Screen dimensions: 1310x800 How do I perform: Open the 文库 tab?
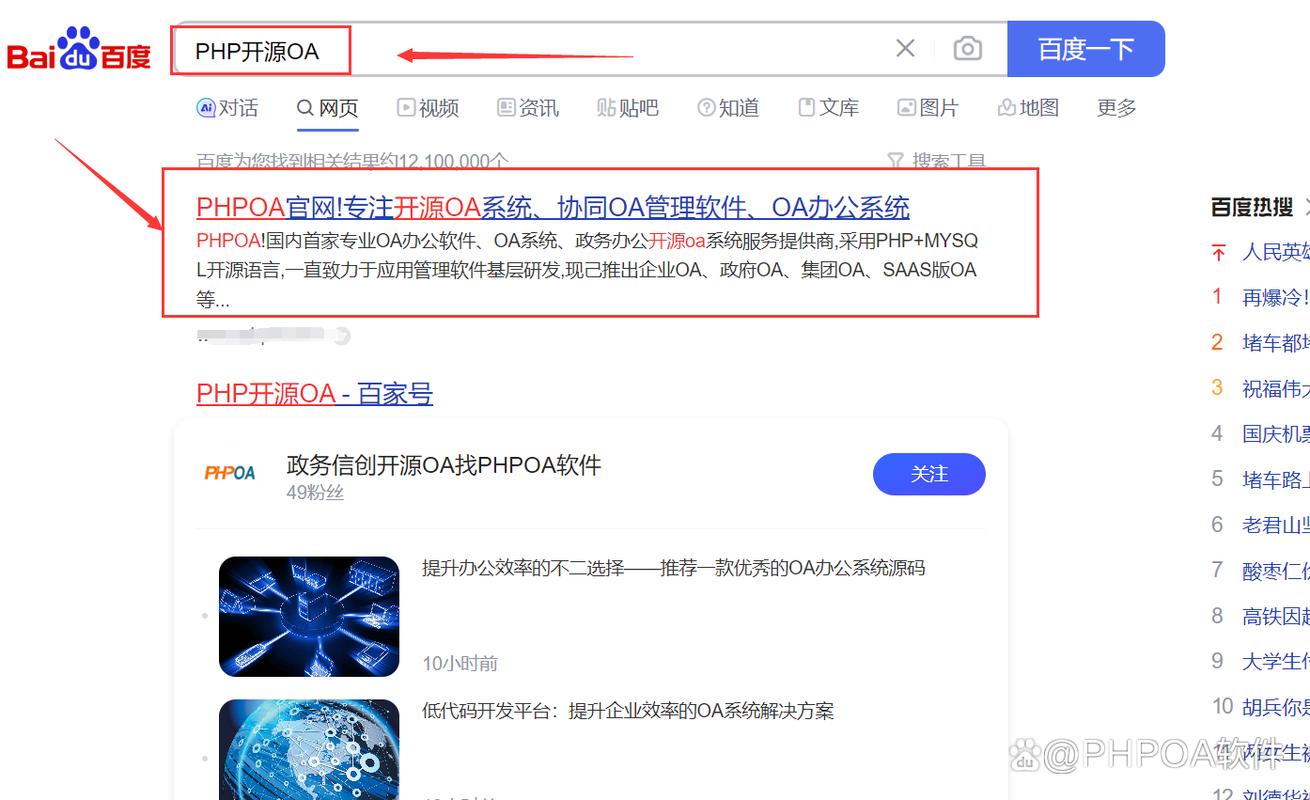point(828,108)
